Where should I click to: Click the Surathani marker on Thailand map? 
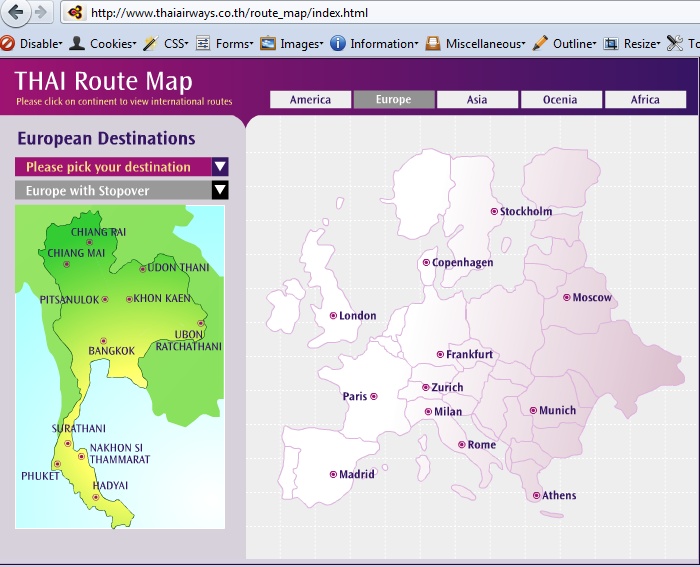tap(68, 443)
